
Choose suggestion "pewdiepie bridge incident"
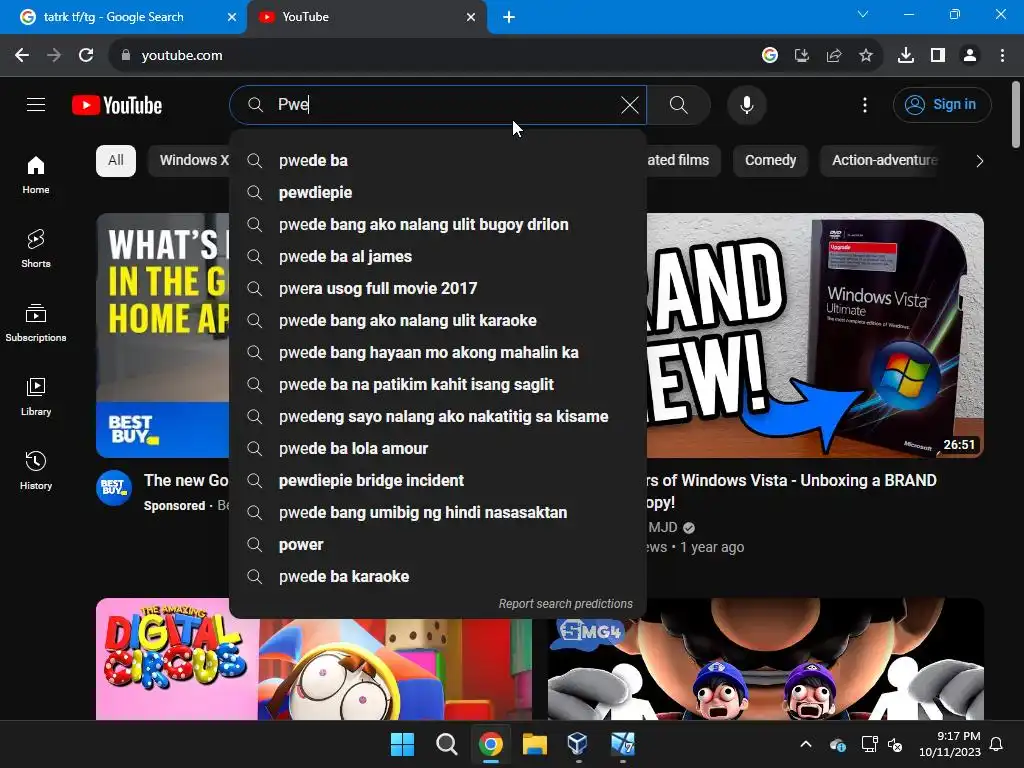pyautogui.click(x=438, y=481)
